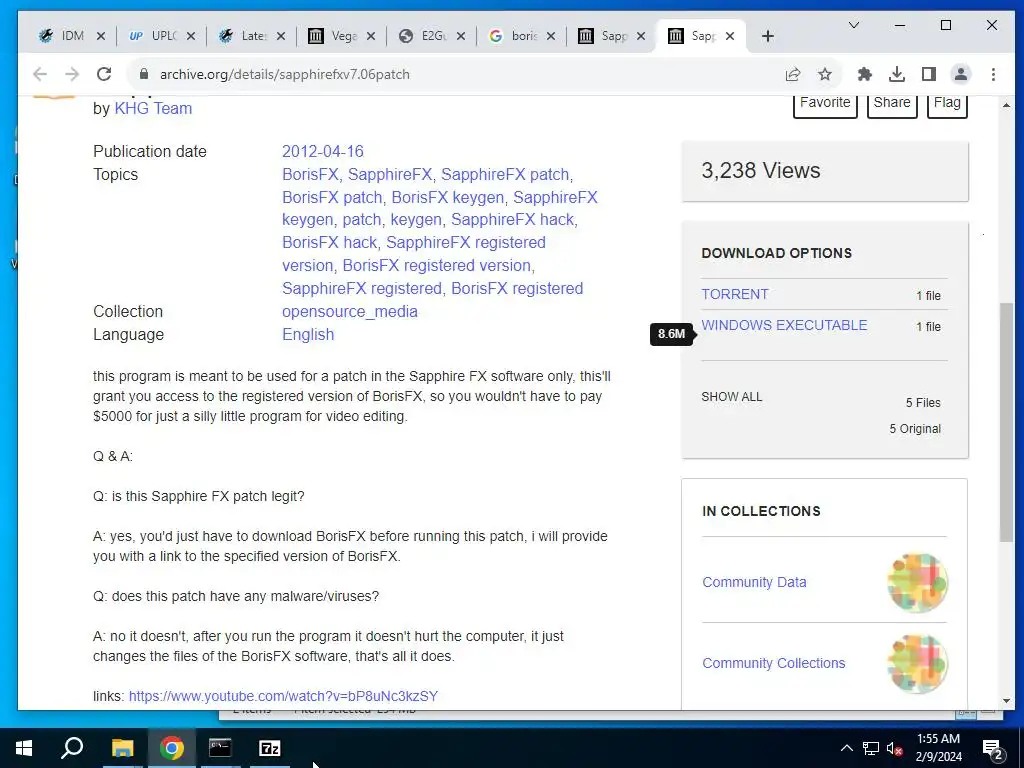Open the Windows Start menu
The height and width of the screenshot is (768, 1024).
pos(24,748)
